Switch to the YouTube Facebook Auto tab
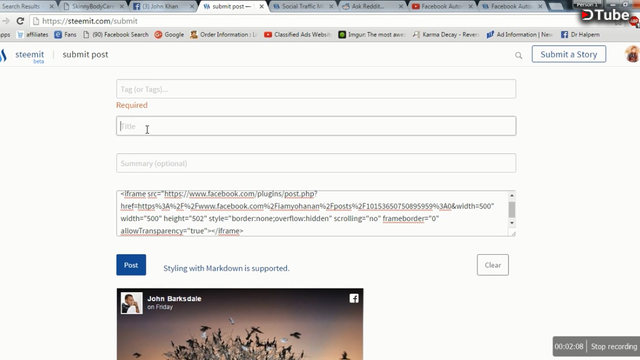Image resolution: width=640 pixels, height=360 pixels. coord(442,6)
